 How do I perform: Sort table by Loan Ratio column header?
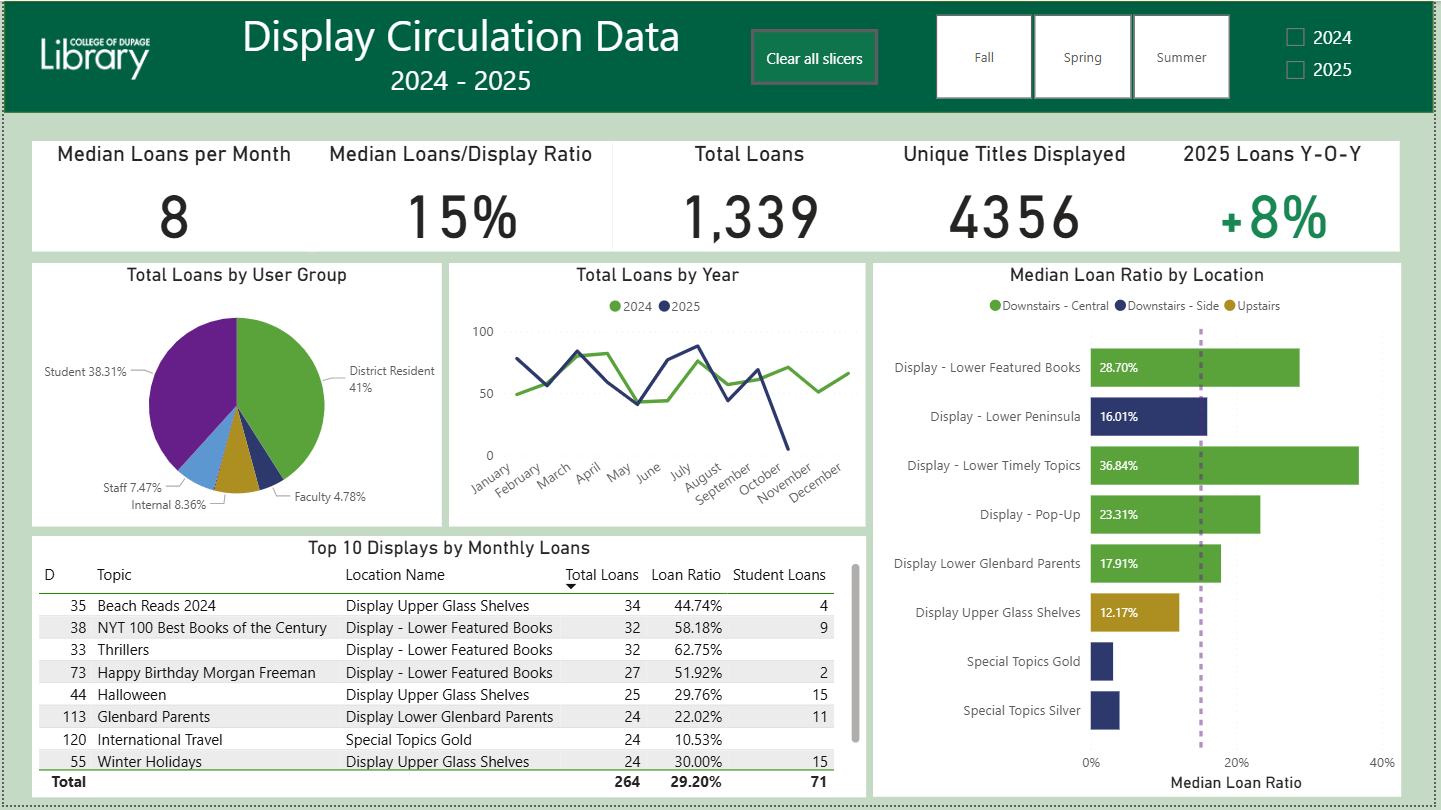click(x=685, y=575)
